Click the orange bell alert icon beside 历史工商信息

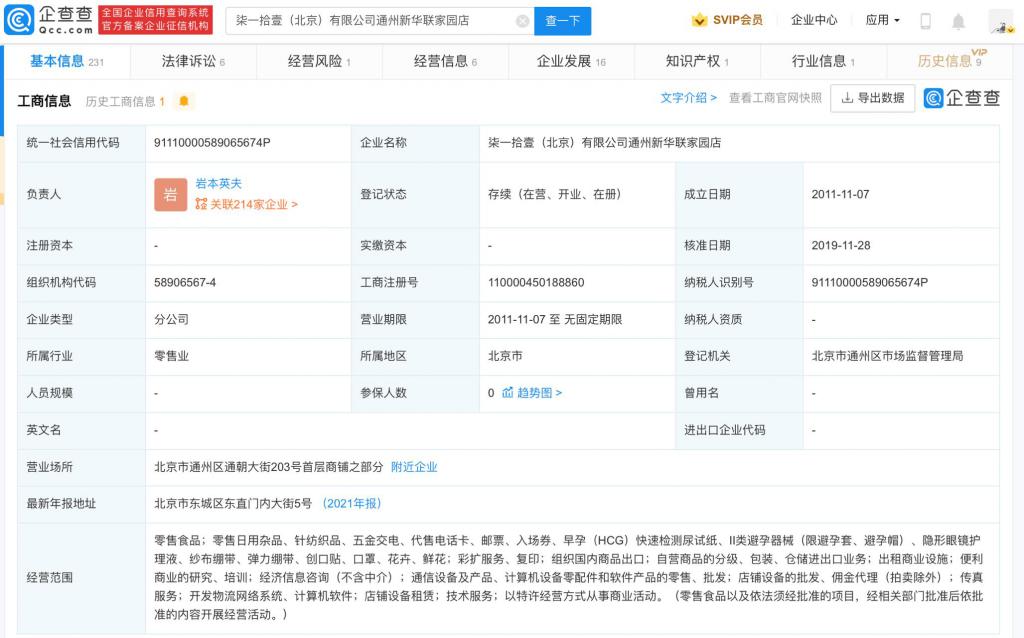[x=183, y=101]
